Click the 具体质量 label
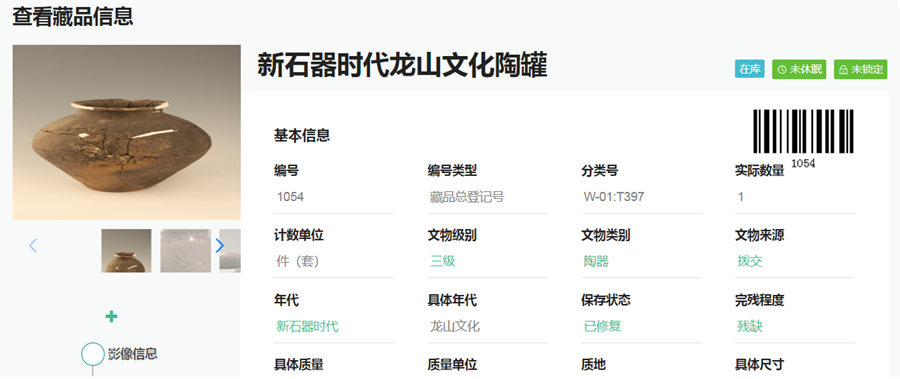The width and height of the screenshot is (900, 379). (x=299, y=365)
